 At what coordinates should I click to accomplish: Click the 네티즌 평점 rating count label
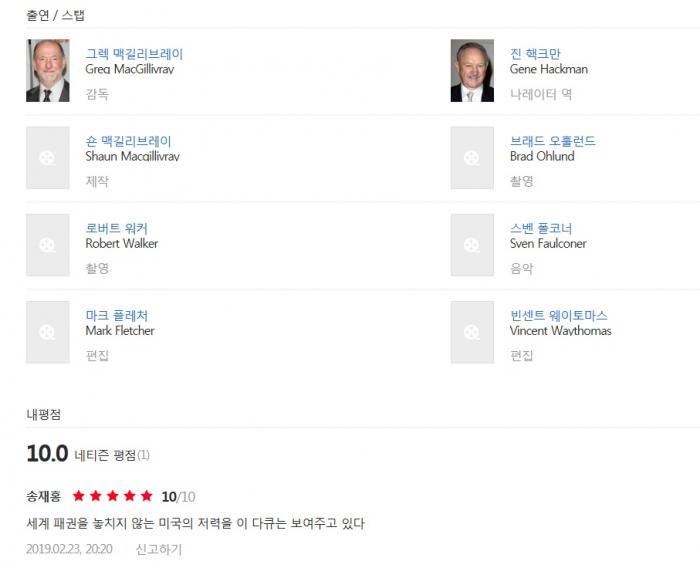coord(112,455)
